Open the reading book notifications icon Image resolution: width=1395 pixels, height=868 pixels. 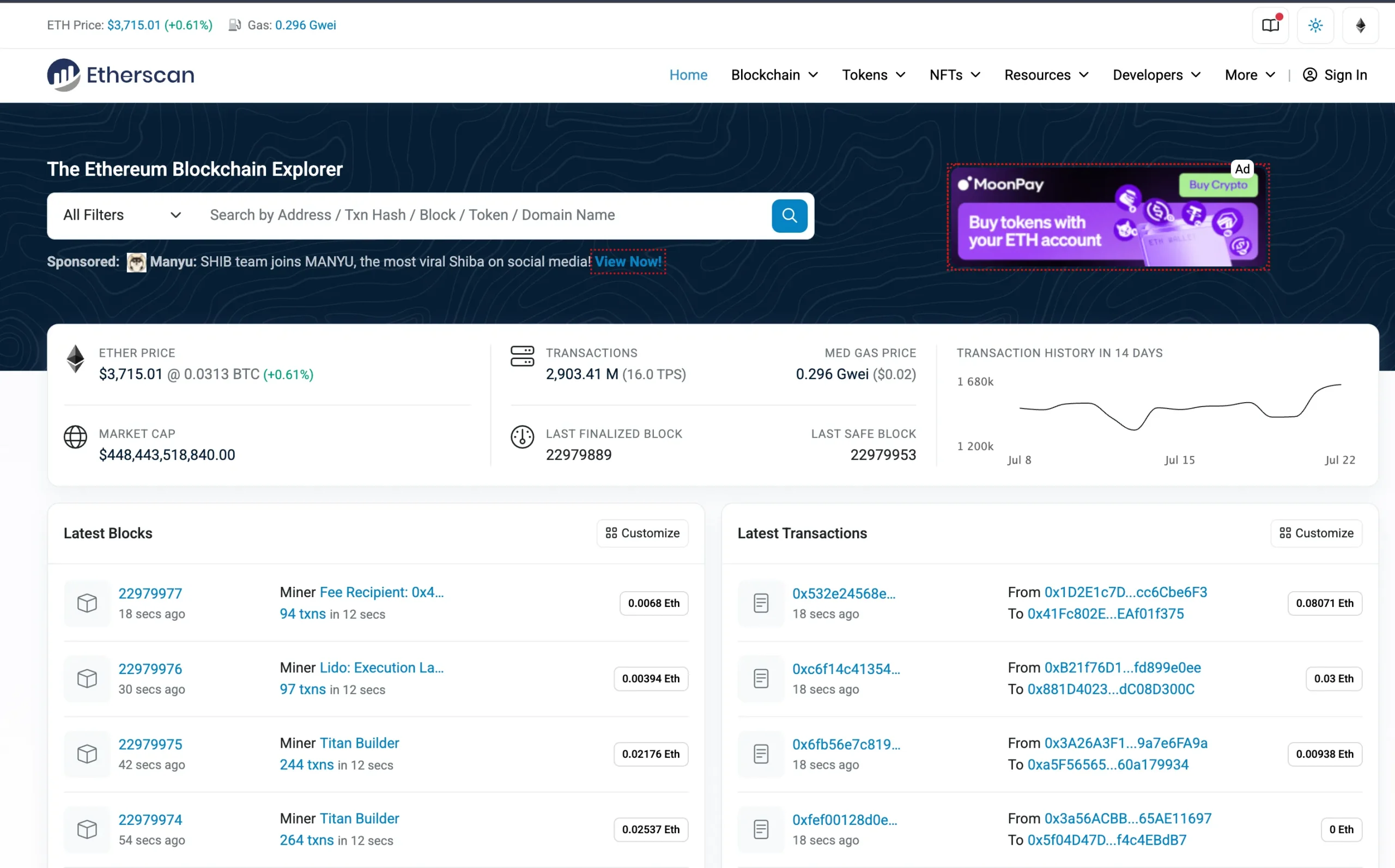tap(1270, 25)
